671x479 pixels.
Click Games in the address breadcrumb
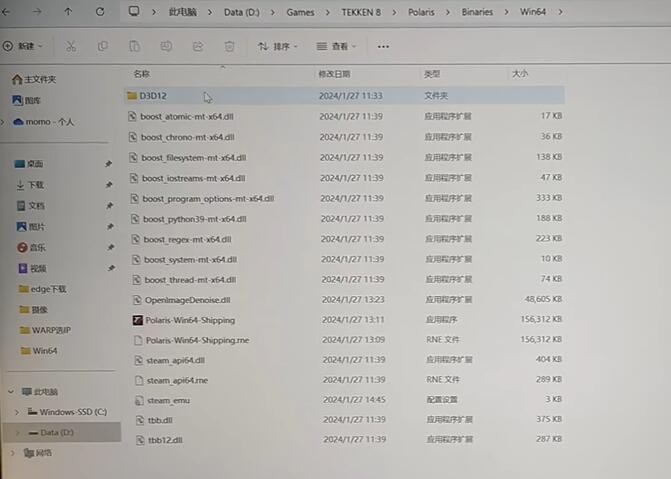coord(300,12)
